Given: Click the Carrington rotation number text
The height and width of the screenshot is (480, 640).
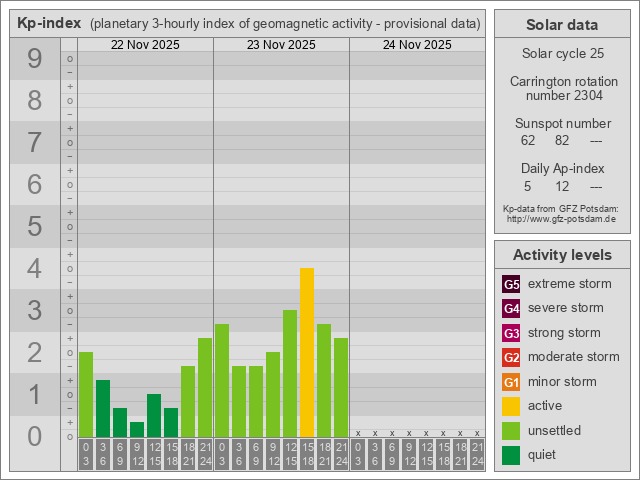Looking at the screenshot, I should [561, 88].
